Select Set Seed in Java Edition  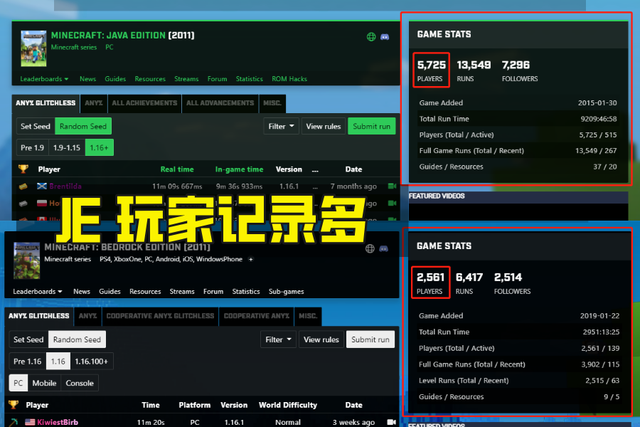36,126
